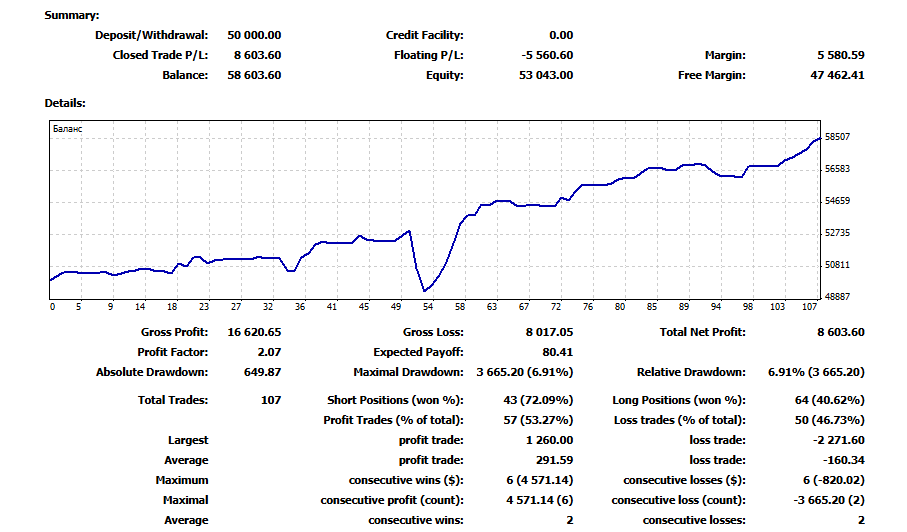Click the Total Net Profit value 8 603.60

tap(840, 332)
